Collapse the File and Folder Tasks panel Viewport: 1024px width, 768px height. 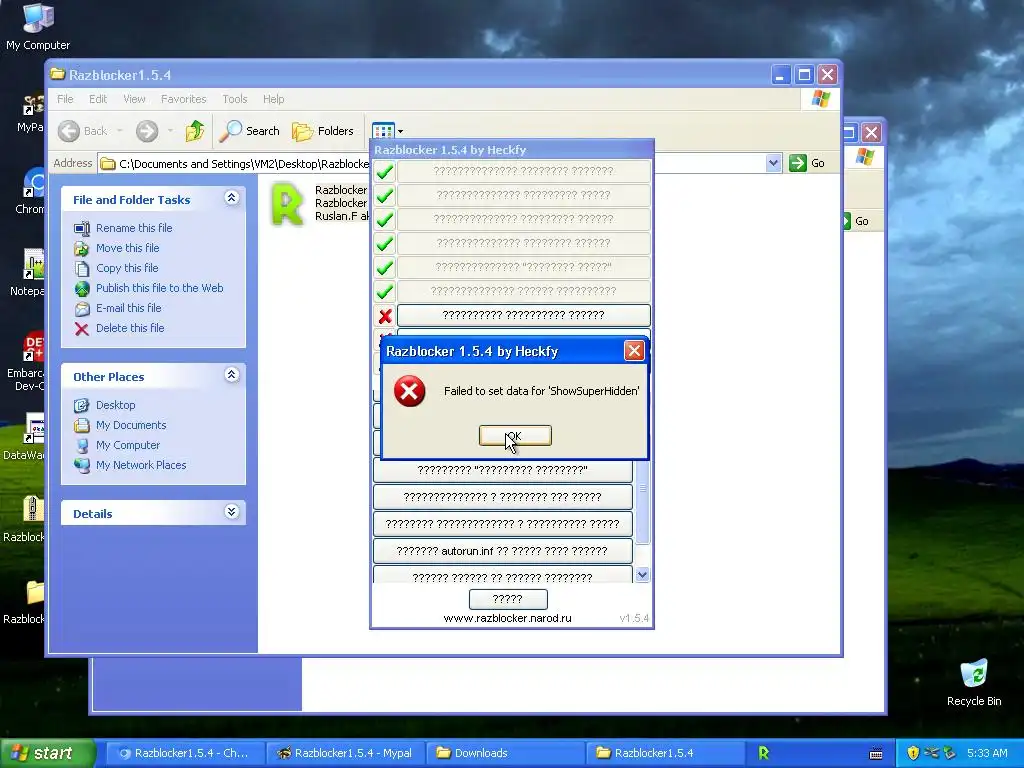[231, 198]
